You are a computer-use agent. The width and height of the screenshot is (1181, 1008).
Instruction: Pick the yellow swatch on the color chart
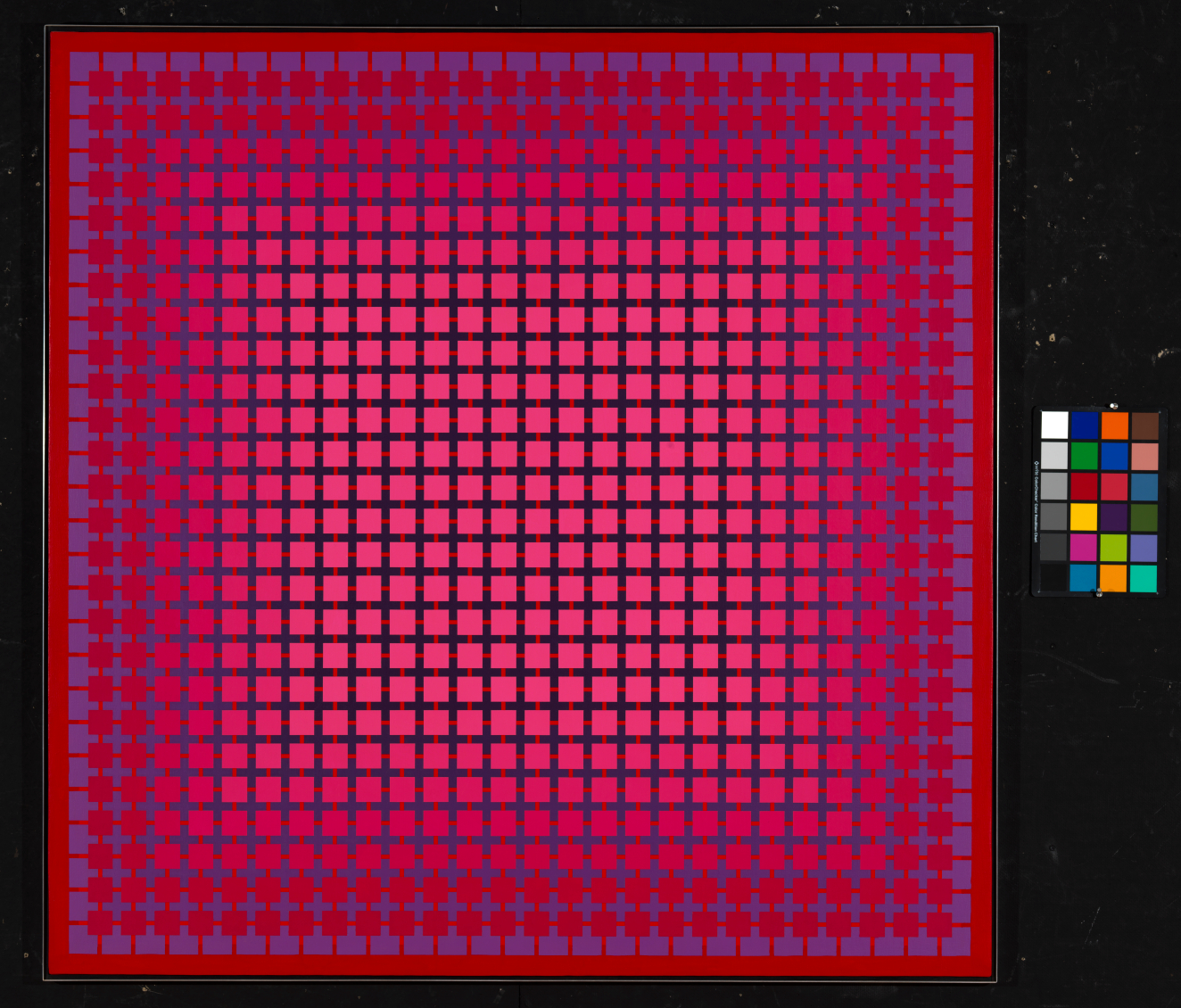pos(1084,516)
